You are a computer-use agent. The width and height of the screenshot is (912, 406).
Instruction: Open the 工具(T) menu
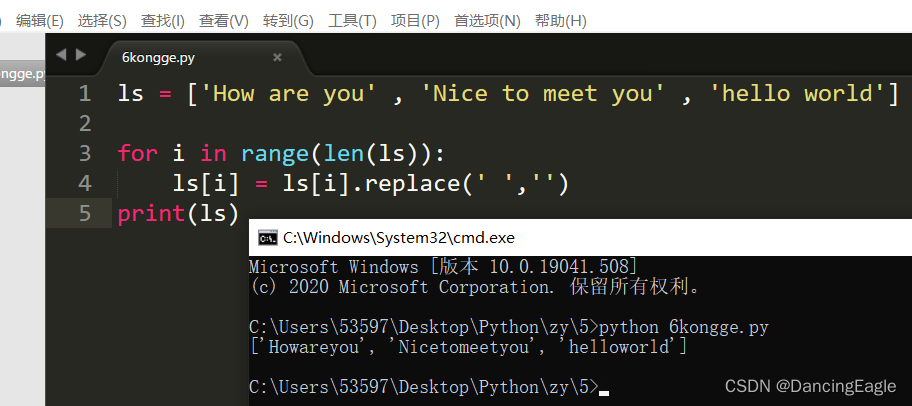coord(352,22)
